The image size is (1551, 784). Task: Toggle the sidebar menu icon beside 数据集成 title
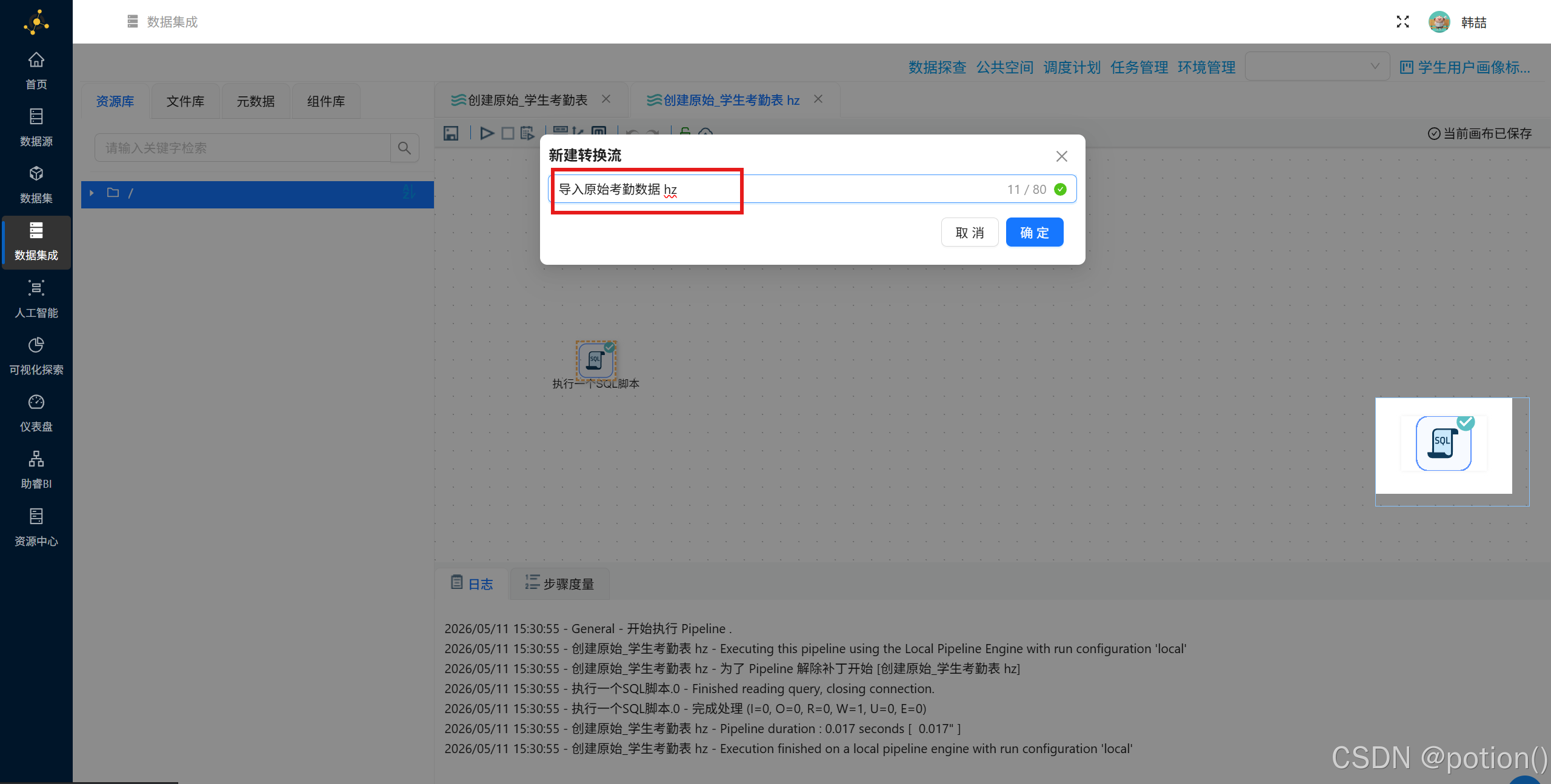coord(133,22)
